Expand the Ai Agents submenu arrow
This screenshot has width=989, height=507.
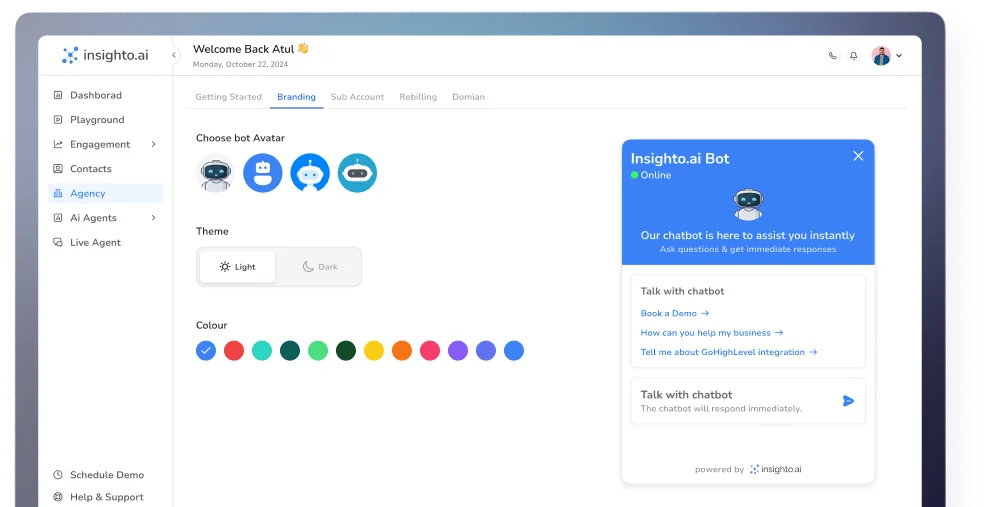click(x=153, y=218)
